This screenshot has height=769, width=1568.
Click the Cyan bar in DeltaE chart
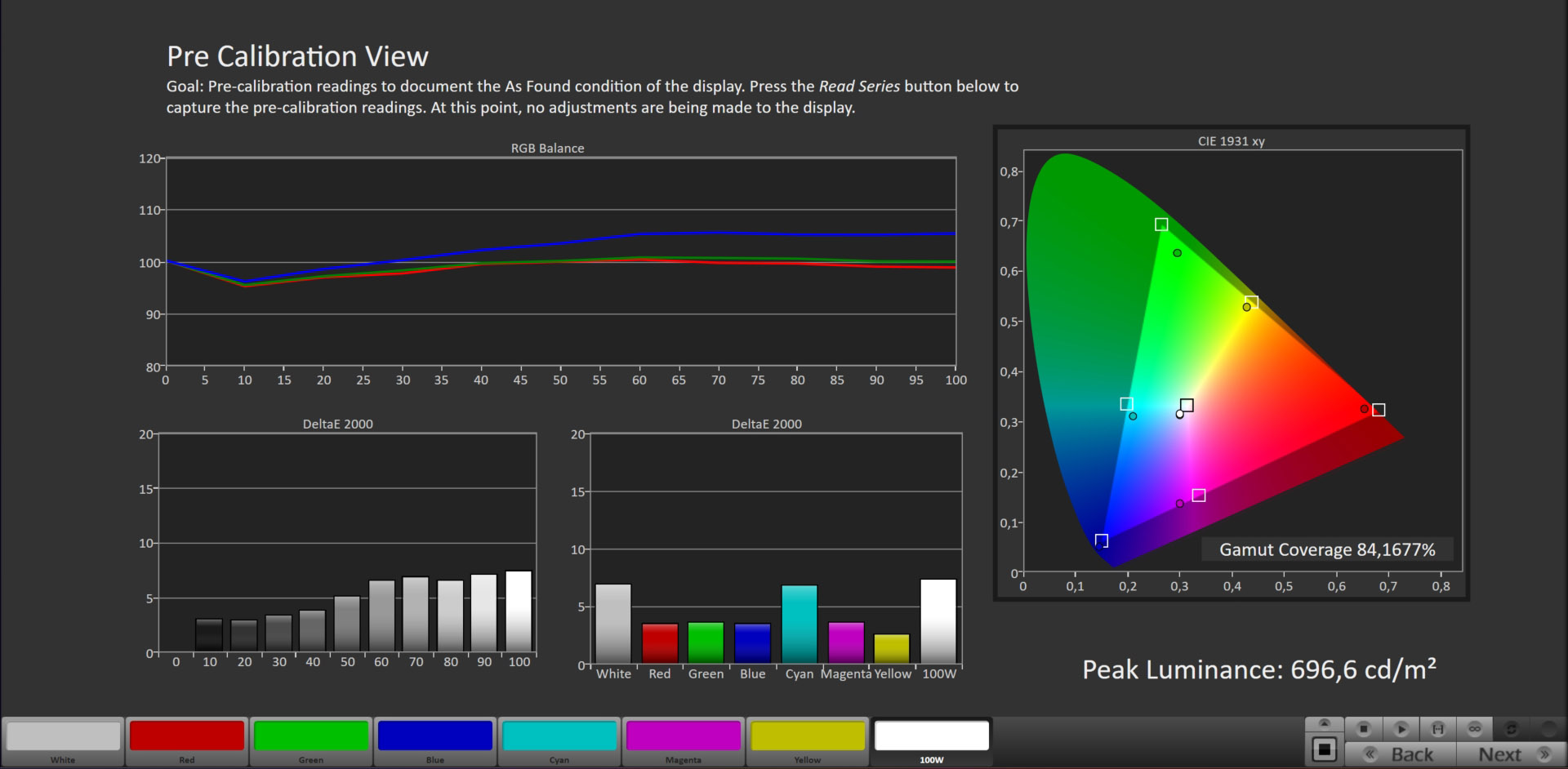click(x=799, y=624)
